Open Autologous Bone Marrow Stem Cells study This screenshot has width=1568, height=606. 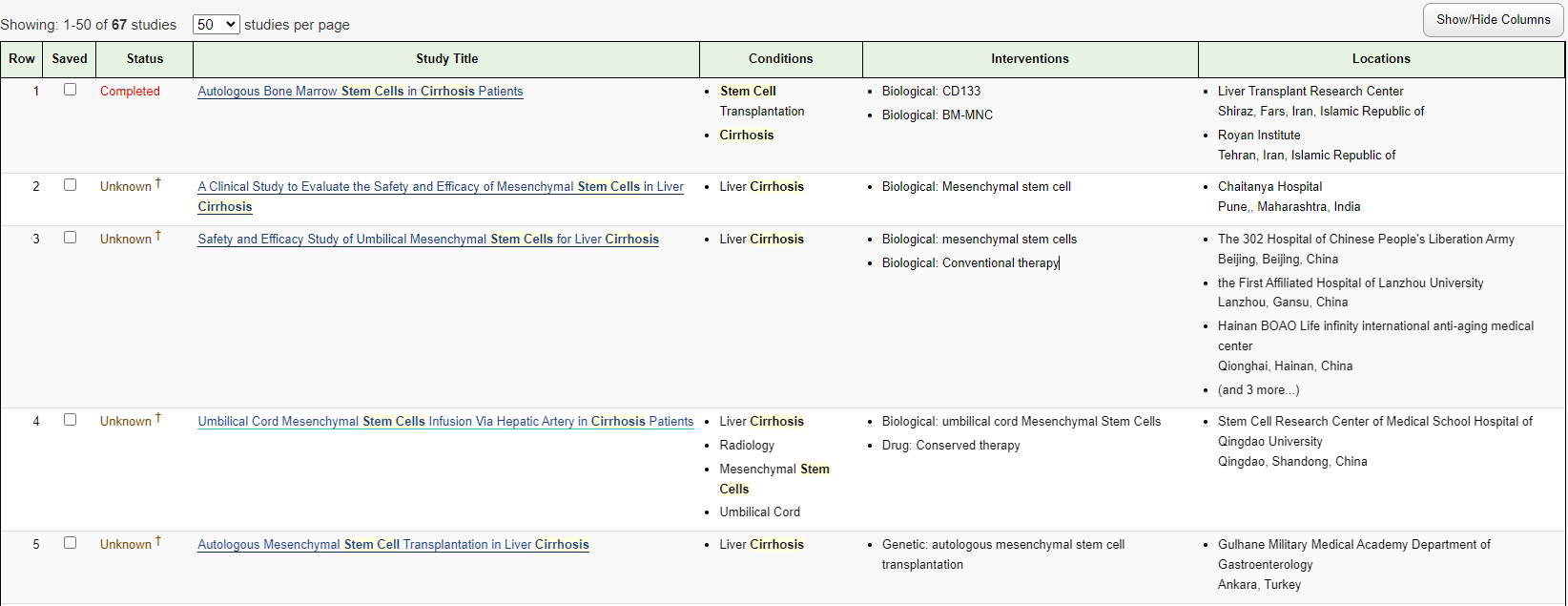click(361, 92)
